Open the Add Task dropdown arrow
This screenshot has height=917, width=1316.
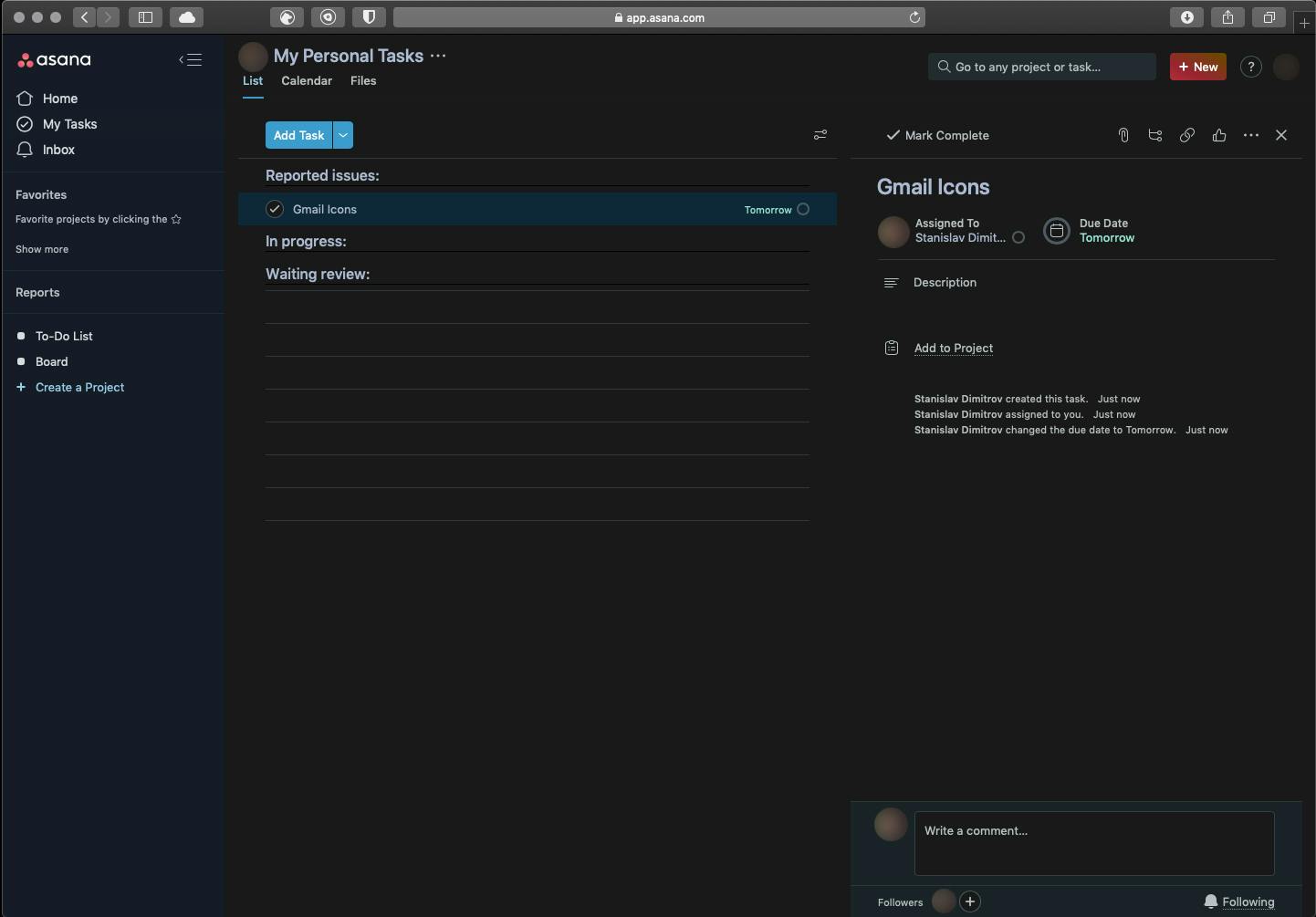click(343, 135)
